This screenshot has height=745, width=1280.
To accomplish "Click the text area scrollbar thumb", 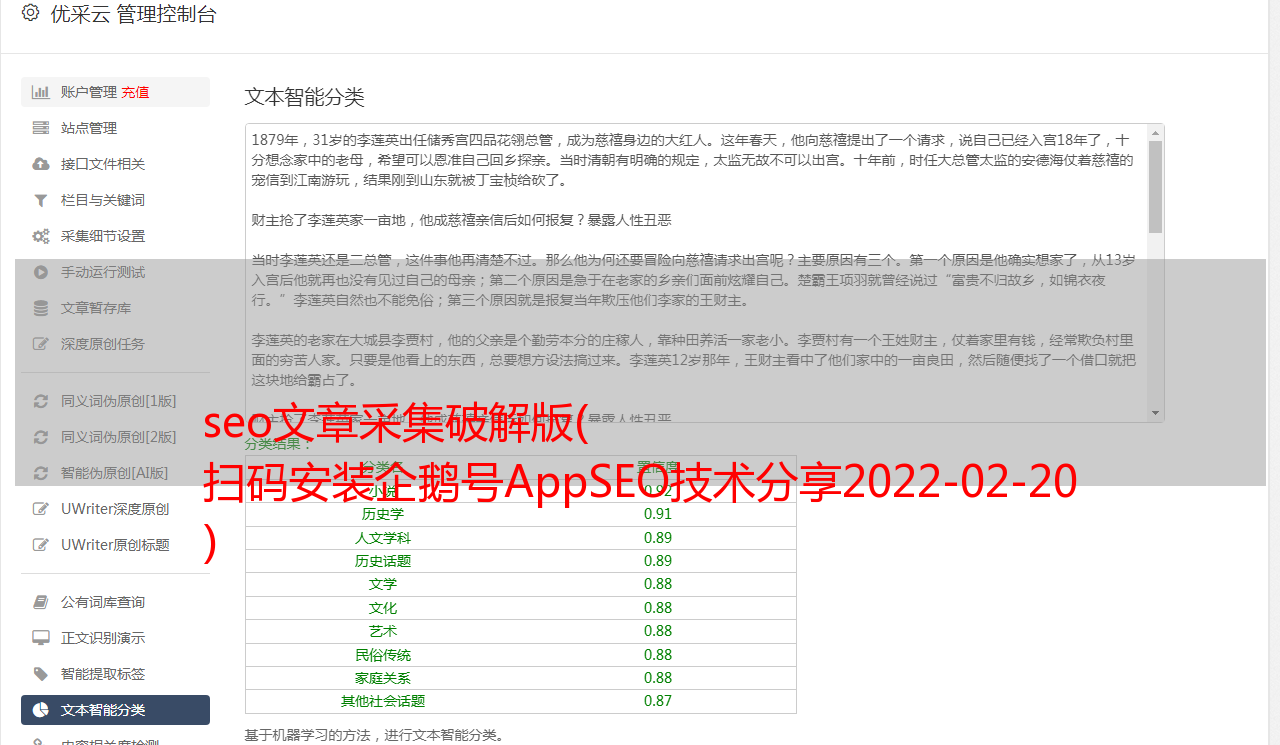I will (1156, 186).
